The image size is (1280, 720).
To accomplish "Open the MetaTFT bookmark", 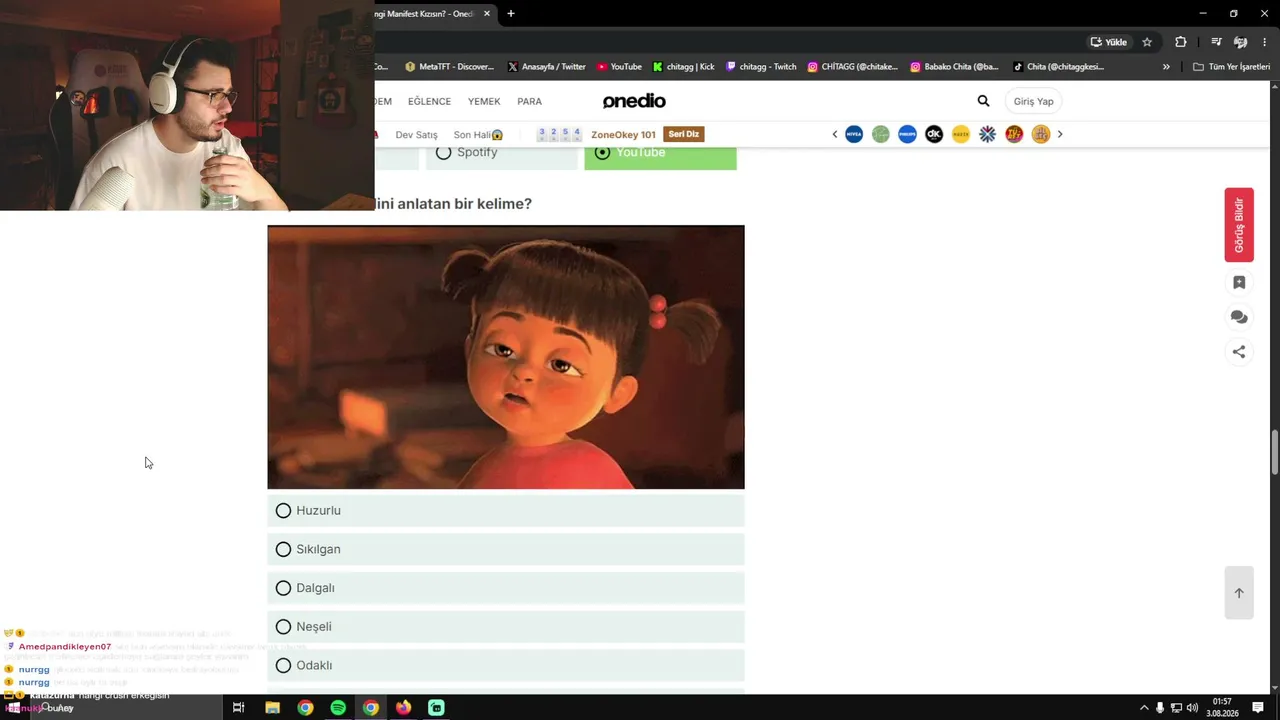I will (449, 67).
